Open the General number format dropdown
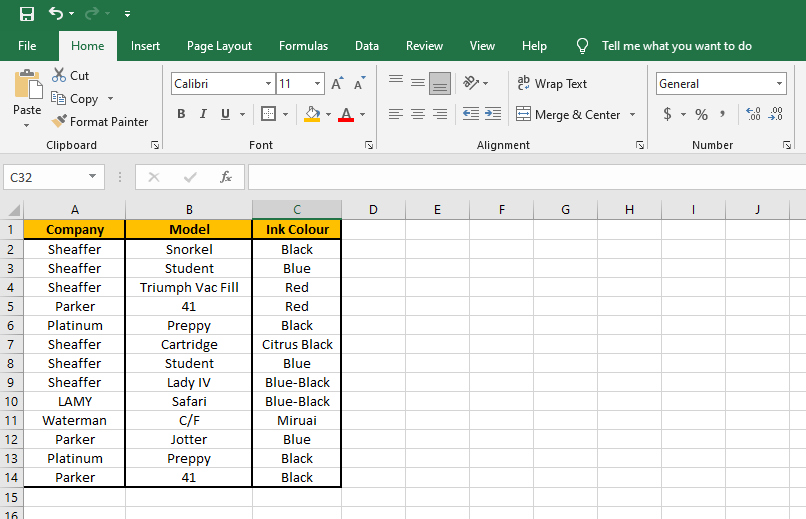This screenshot has height=519, width=806. click(779, 84)
